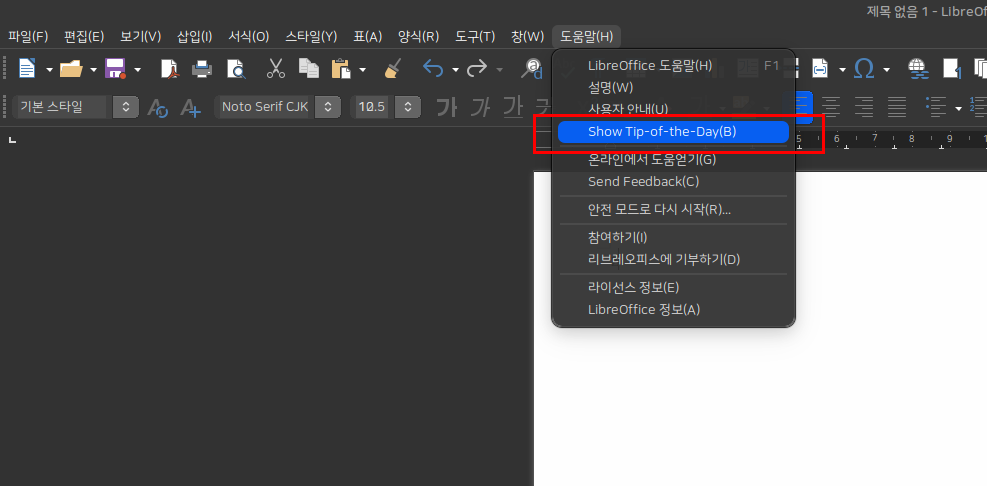Click the Clone Formatting paintbrush icon
The height and width of the screenshot is (486, 987).
tap(392, 69)
